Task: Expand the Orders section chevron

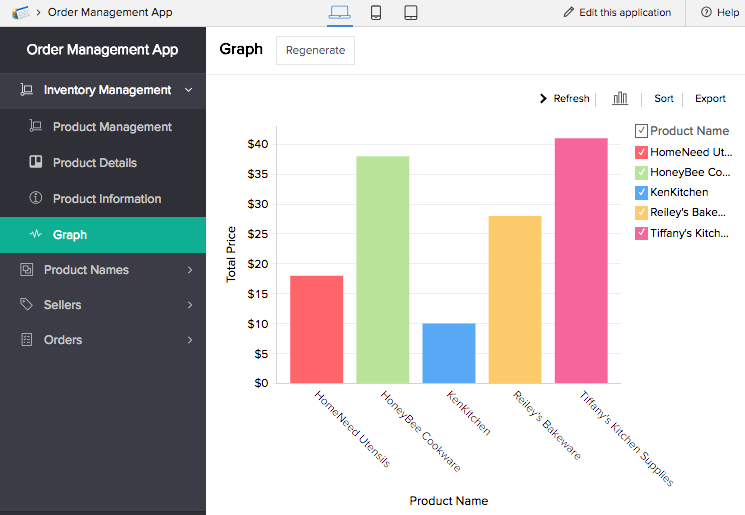Action: point(189,340)
